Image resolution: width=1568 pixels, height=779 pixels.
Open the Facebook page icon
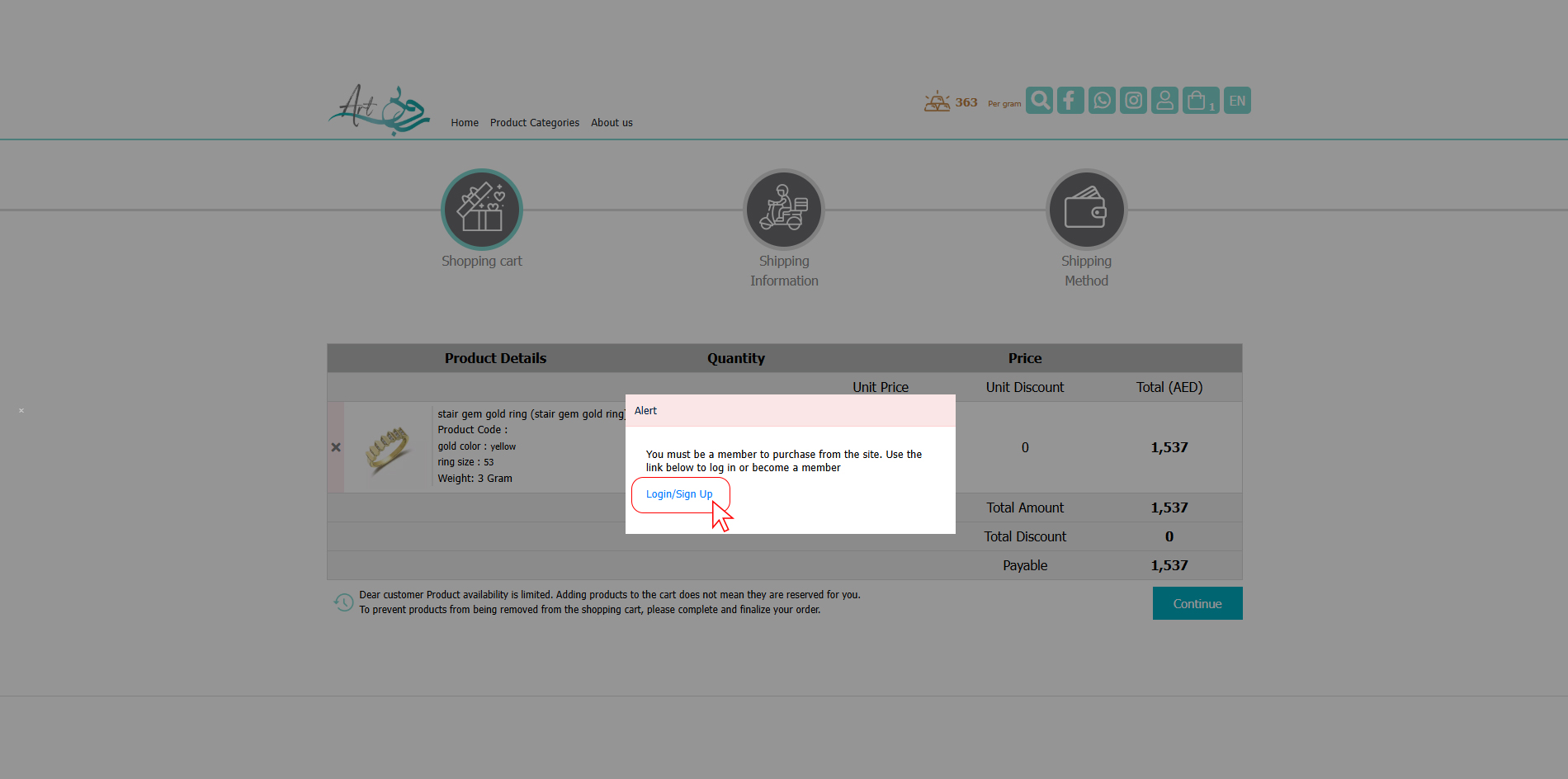coord(1070,101)
